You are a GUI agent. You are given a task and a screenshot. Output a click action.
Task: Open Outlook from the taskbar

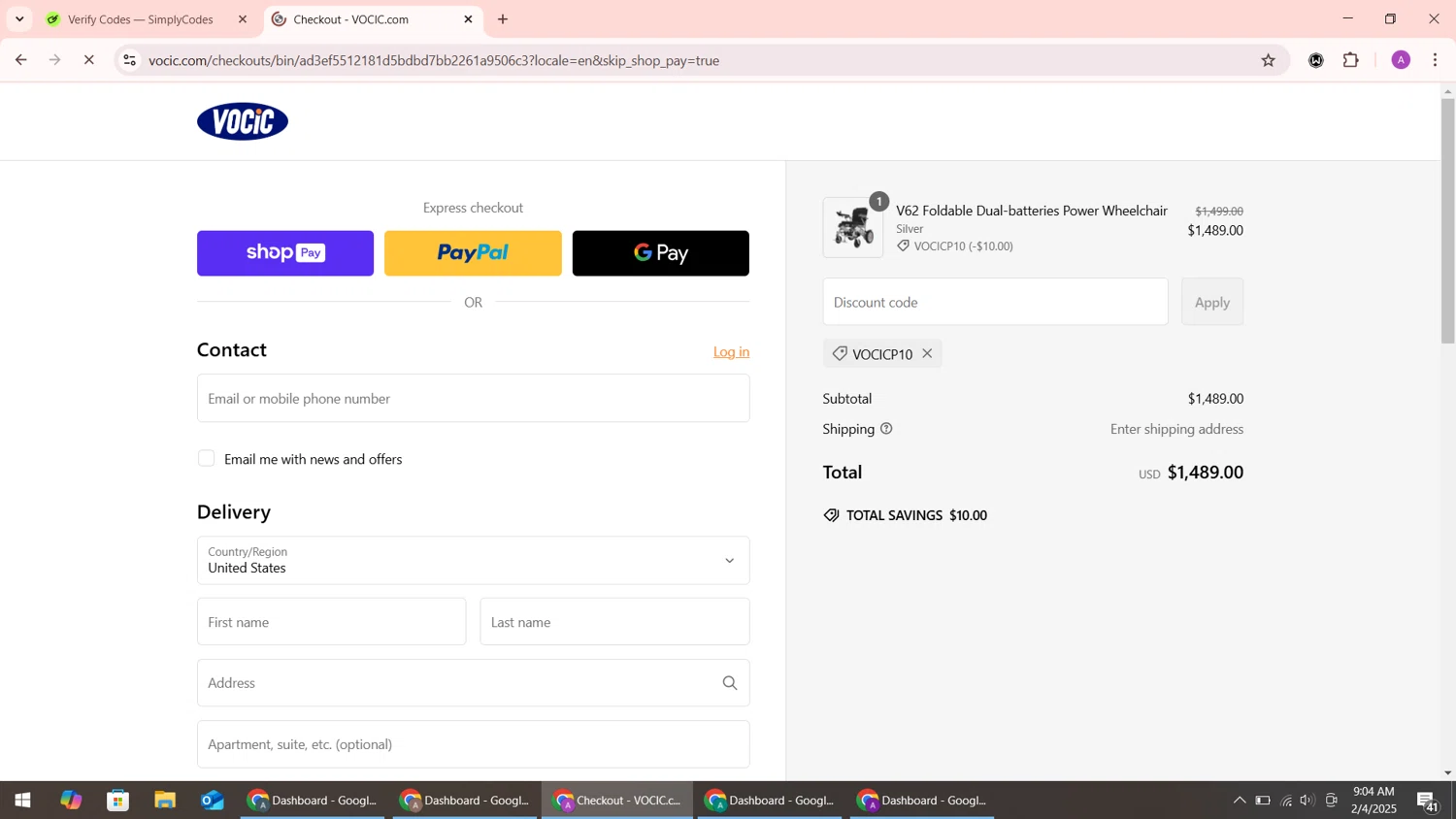point(213,801)
